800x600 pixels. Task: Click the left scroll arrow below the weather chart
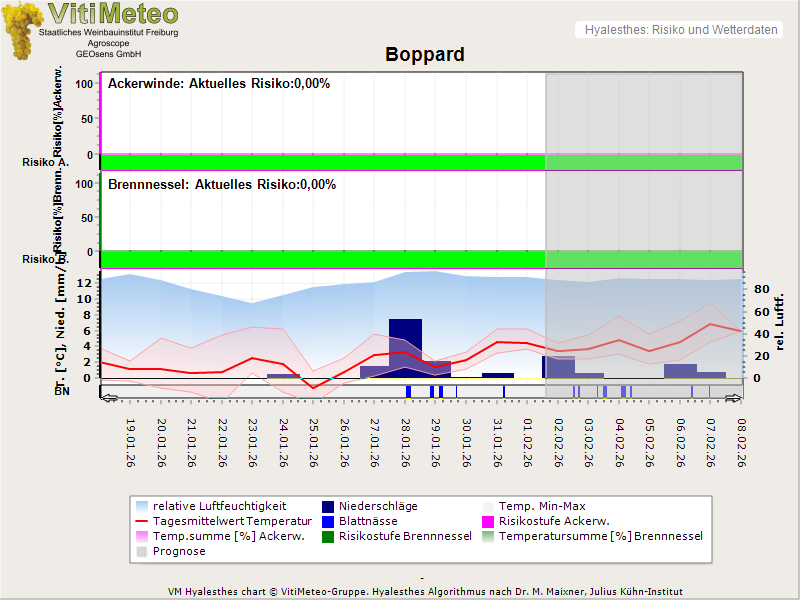[x=107, y=397]
